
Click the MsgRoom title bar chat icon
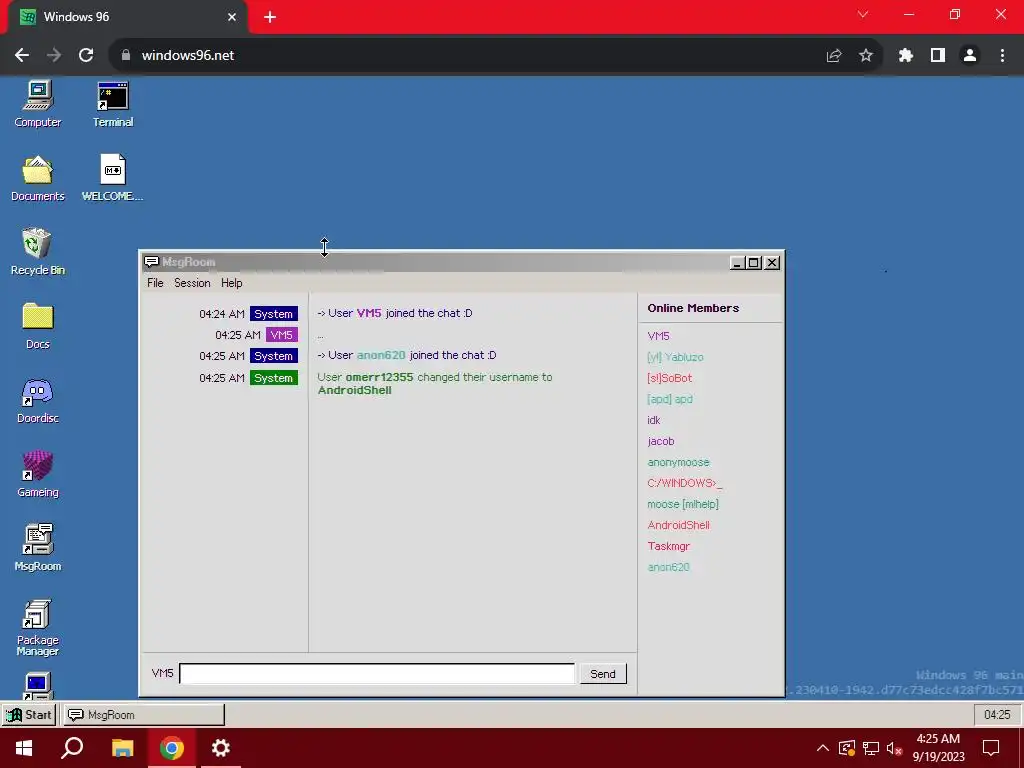[152, 262]
